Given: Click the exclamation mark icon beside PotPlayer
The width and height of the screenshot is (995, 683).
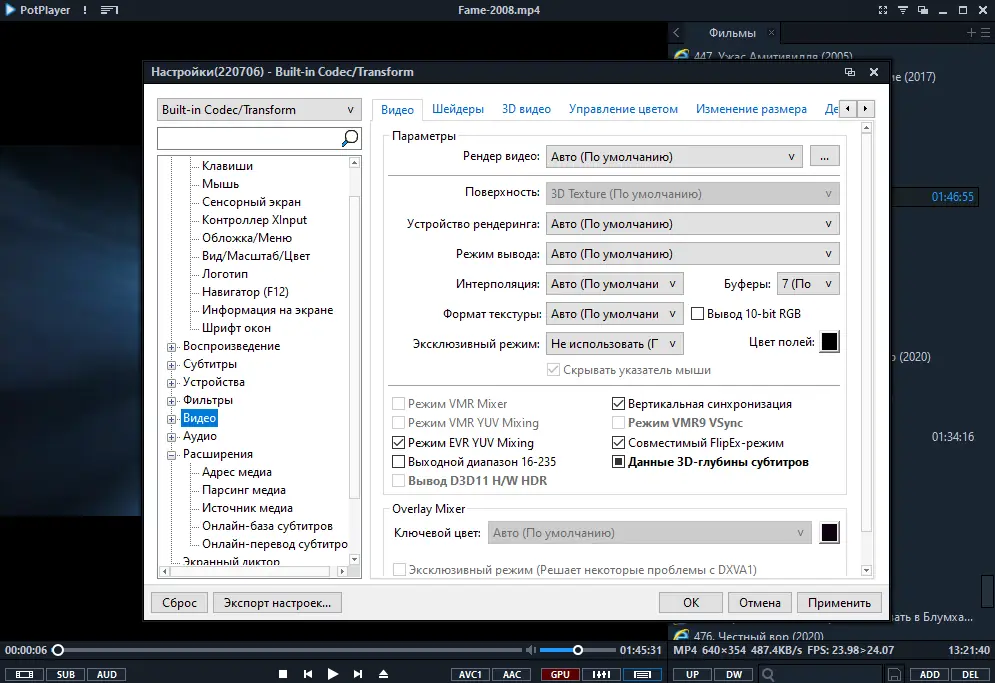Looking at the screenshot, I should (x=84, y=10).
